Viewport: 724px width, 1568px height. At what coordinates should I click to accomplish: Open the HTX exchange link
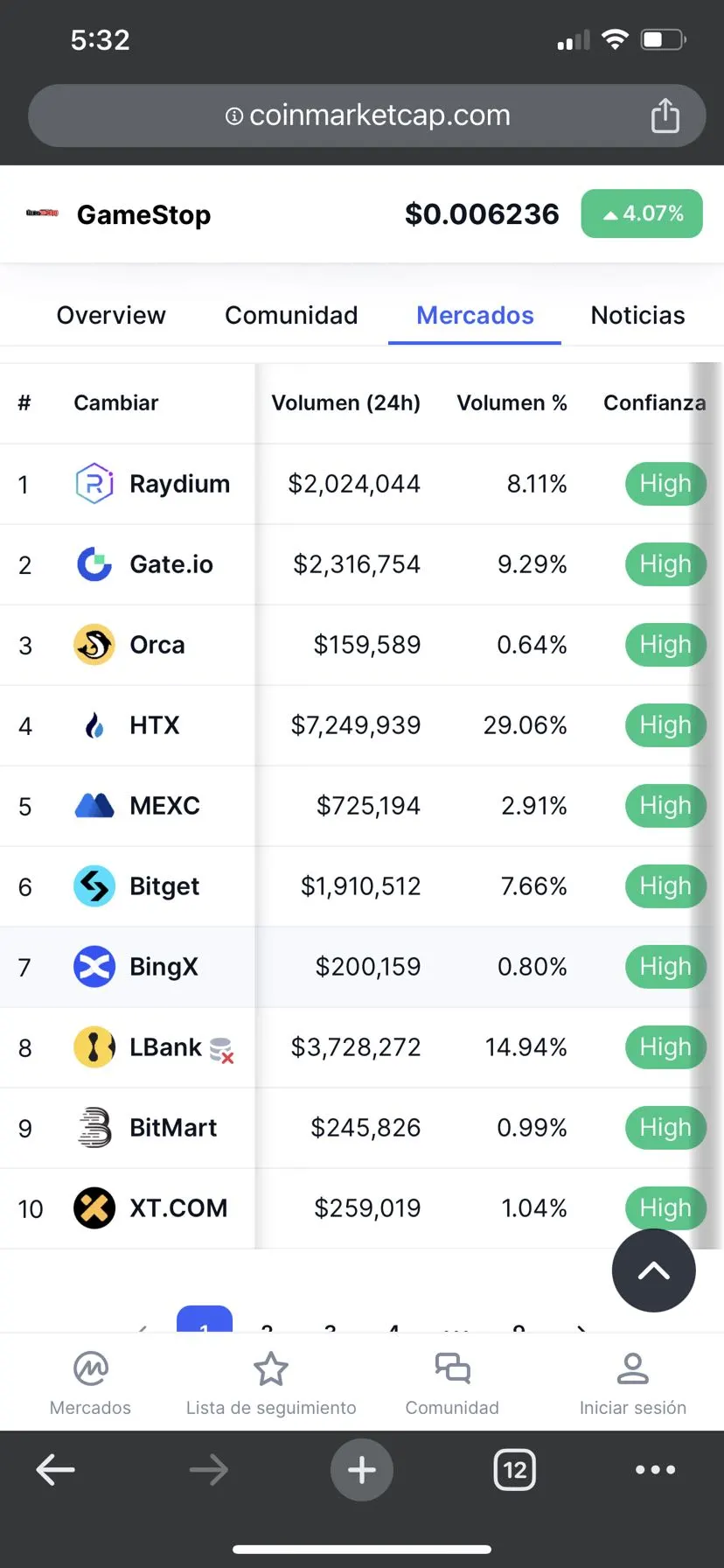pyautogui.click(x=155, y=725)
